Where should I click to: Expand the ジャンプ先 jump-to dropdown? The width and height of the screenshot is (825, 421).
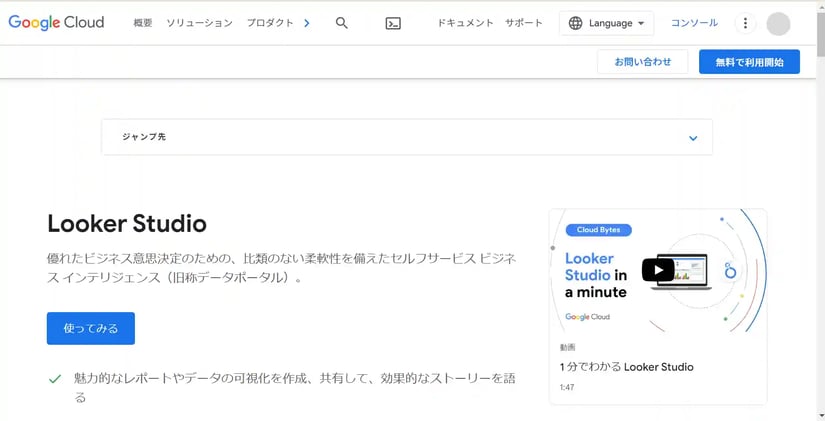pyautogui.click(x=407, y=137)
